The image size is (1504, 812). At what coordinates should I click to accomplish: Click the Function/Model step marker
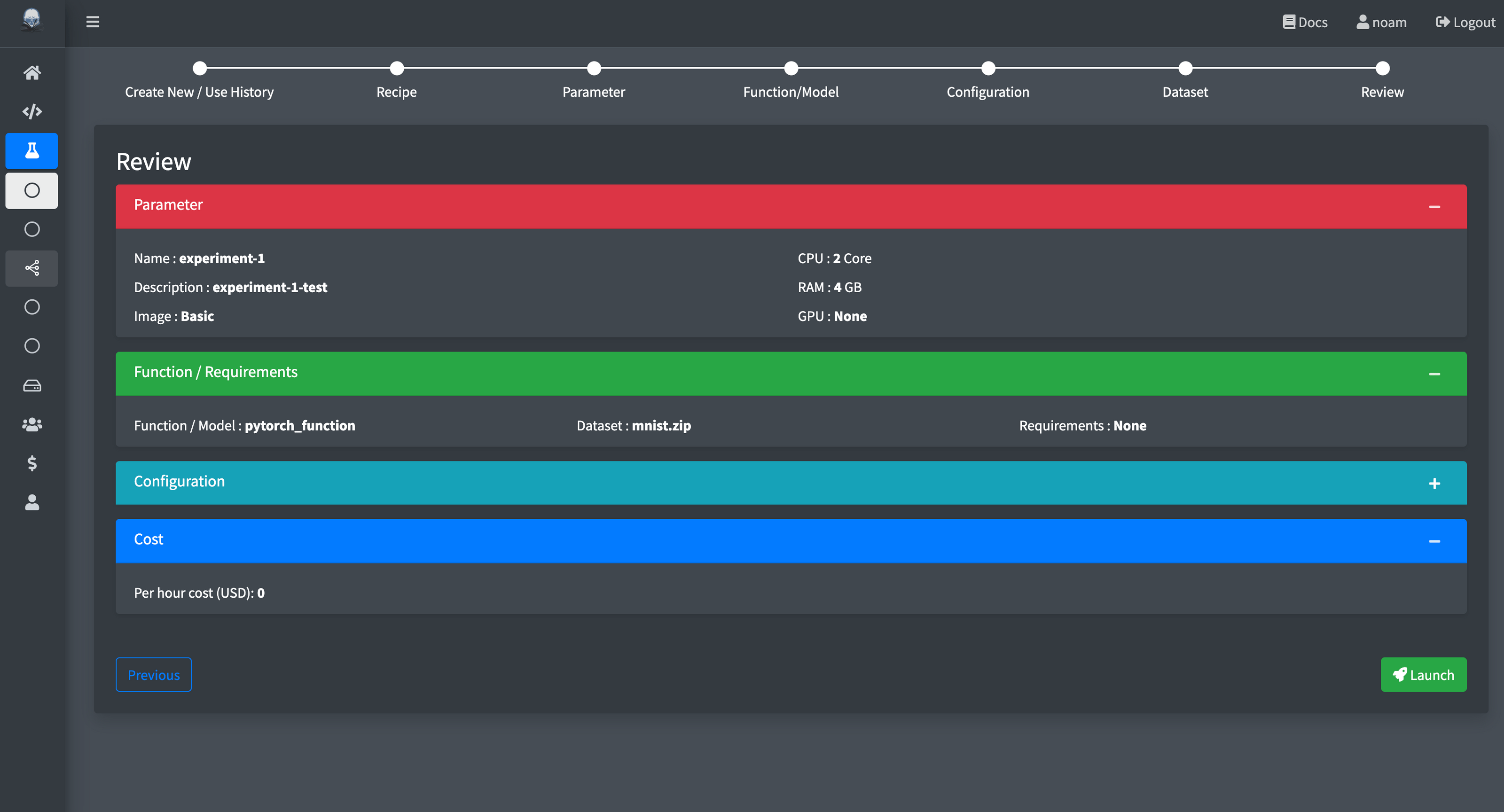coord(791,69)
